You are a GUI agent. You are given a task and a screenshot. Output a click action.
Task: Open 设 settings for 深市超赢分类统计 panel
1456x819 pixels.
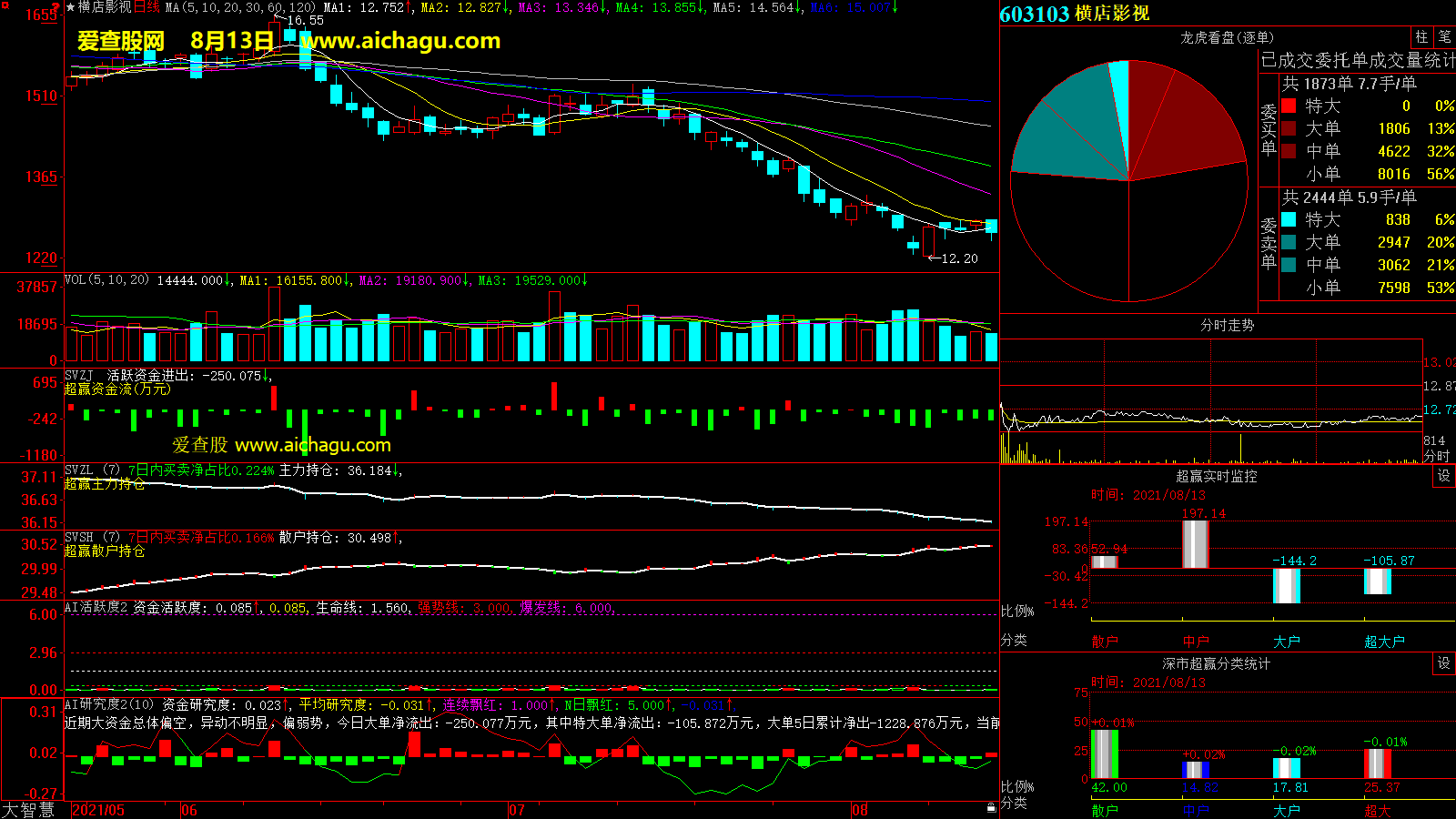(x=1443, y=663)
